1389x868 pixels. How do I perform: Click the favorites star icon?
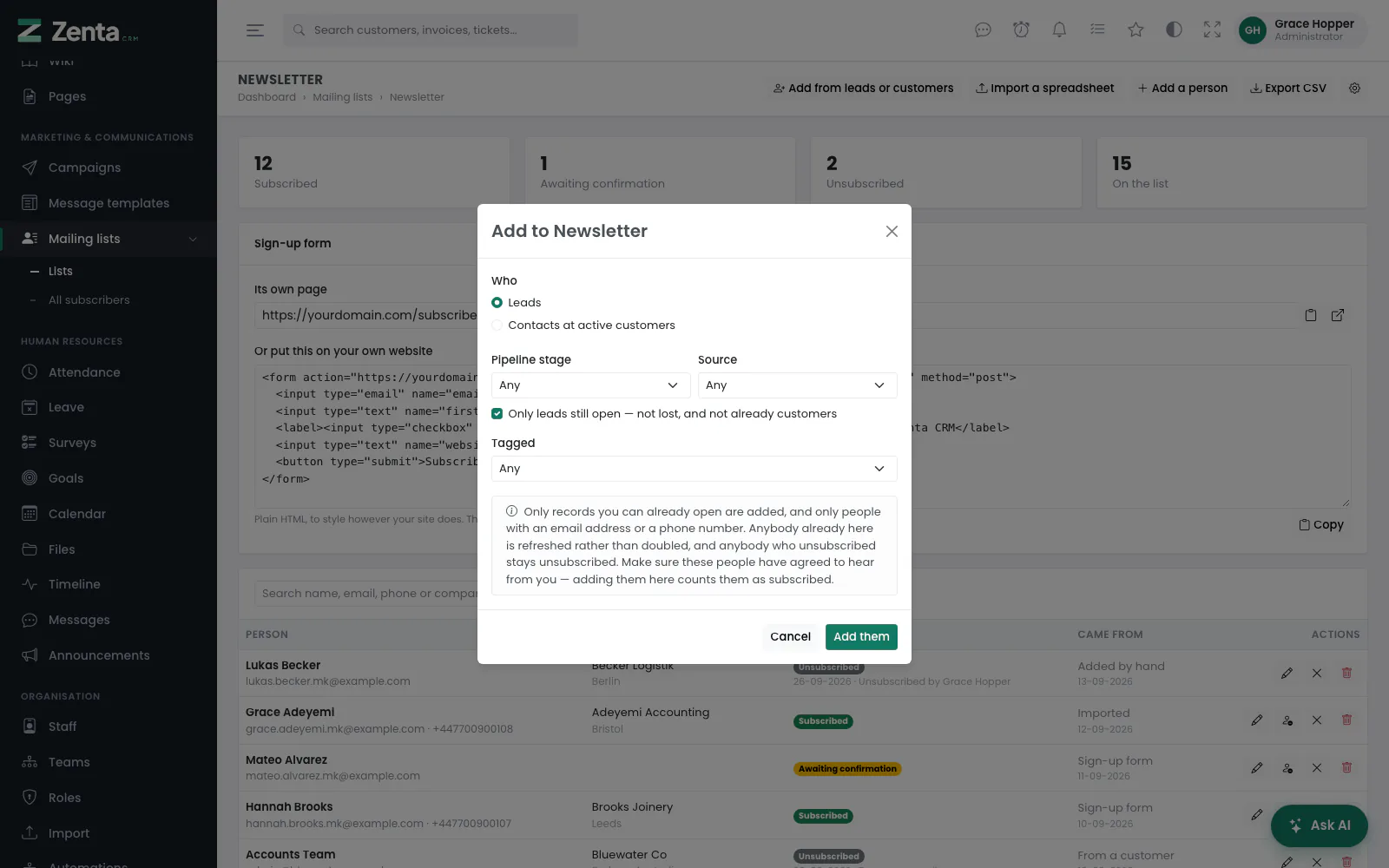[x=1136, y=30]
